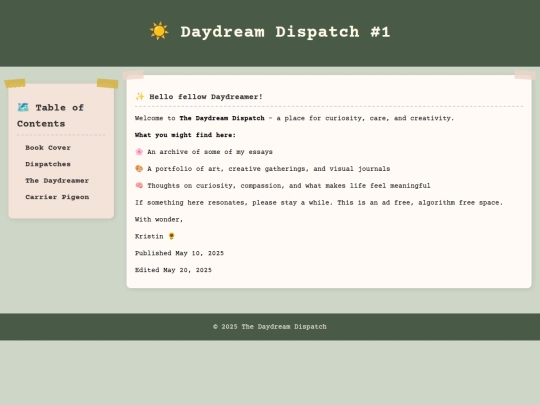Click the © 2025 The Daydream Dispatch footer
The width and height of the screenshot is (540, 405).
[270, 326]
